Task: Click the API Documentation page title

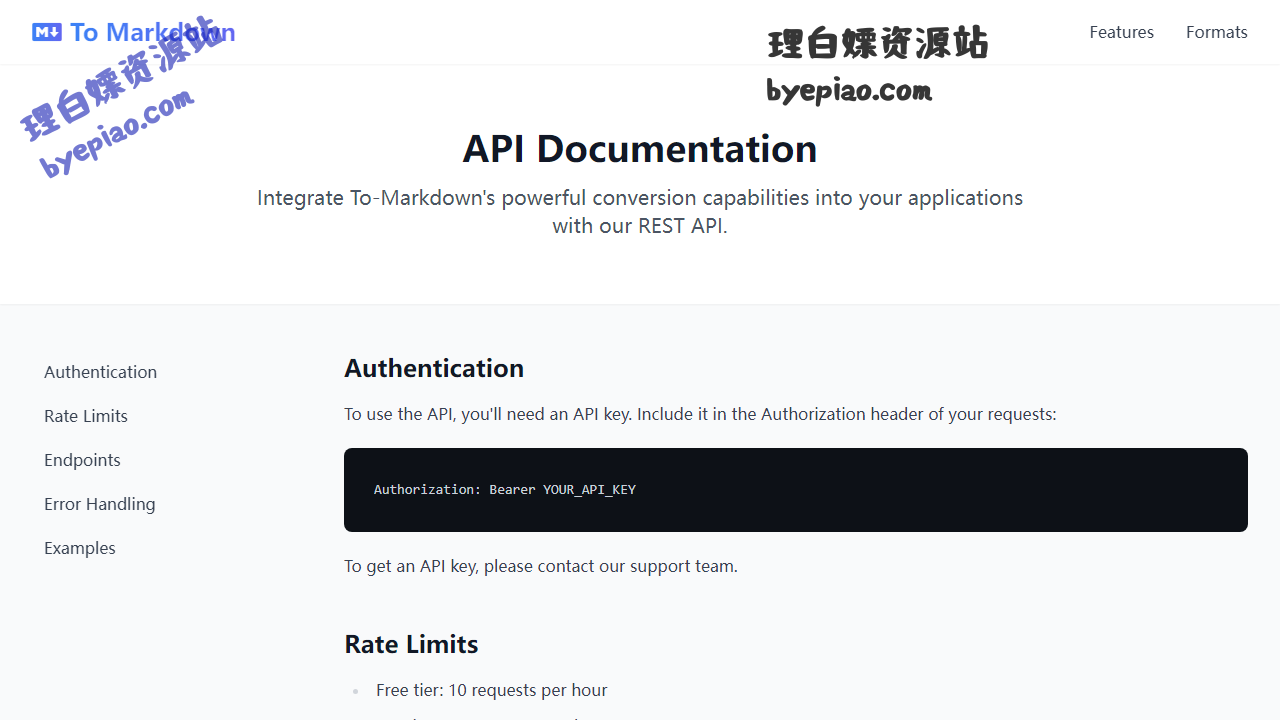Action: (x=640, y=149)
